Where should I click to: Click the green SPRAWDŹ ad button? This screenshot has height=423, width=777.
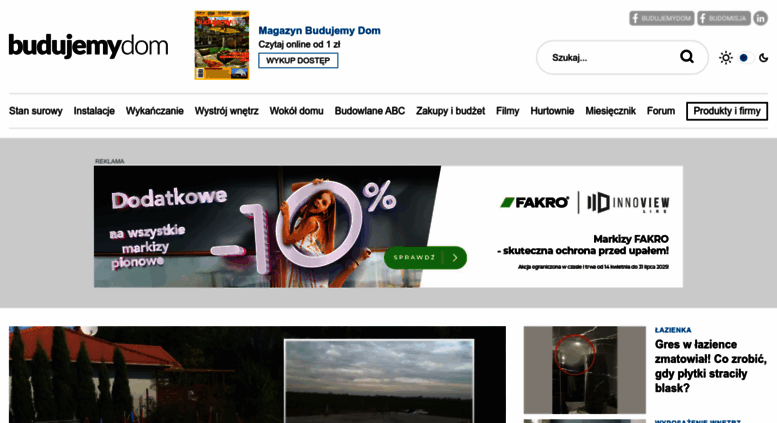coord(426,258)
